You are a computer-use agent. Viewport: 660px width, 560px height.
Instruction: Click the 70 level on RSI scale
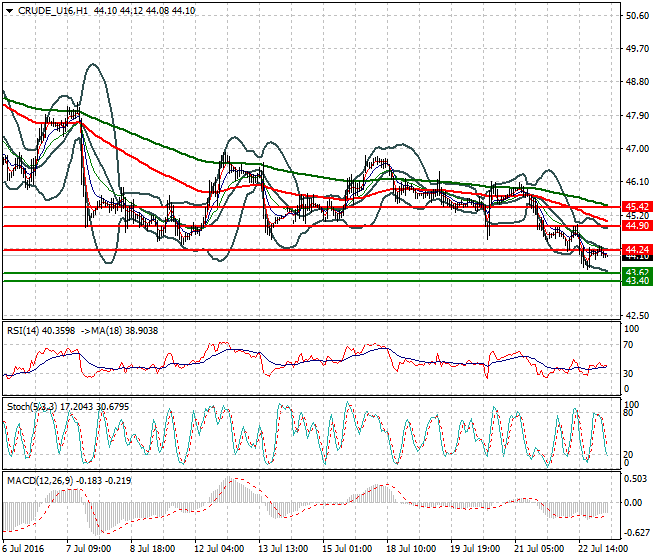pyautogui.click(x=629, y=345)
